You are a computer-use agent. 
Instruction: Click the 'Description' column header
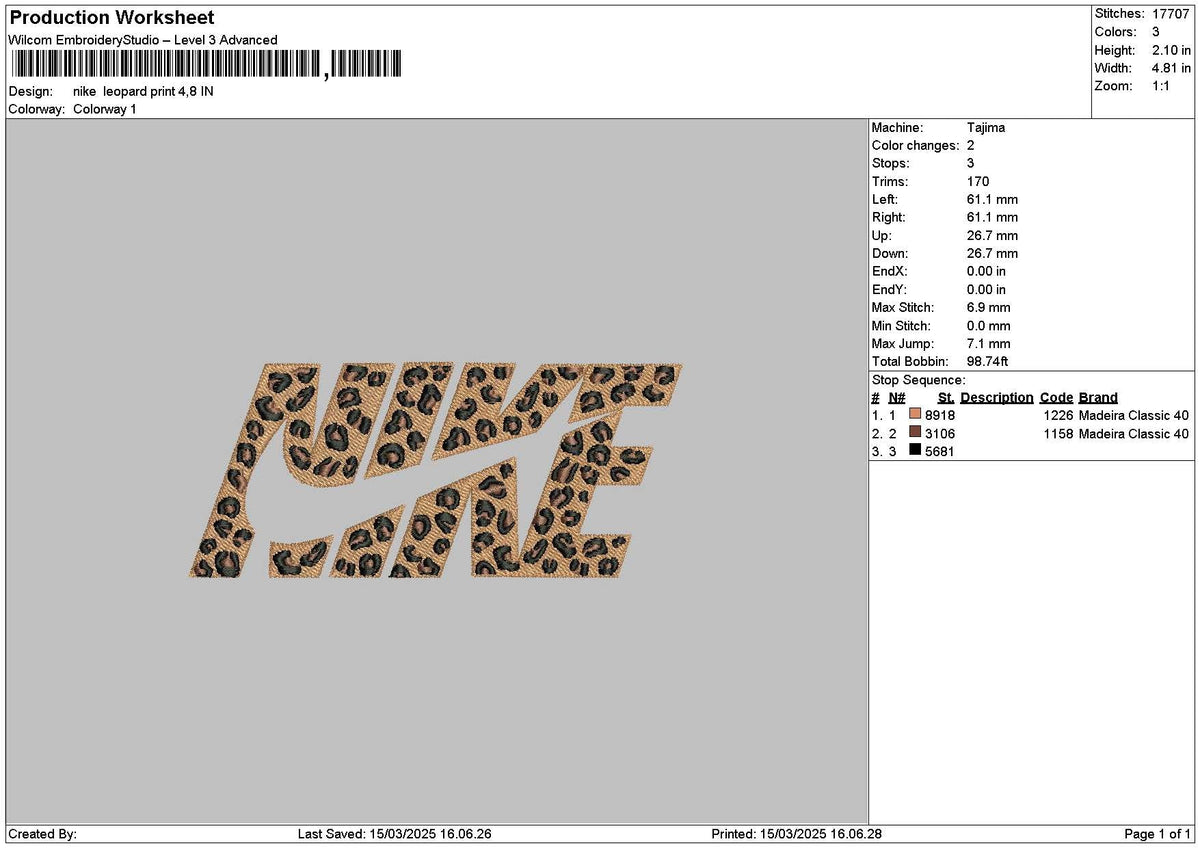coord(997,397)
